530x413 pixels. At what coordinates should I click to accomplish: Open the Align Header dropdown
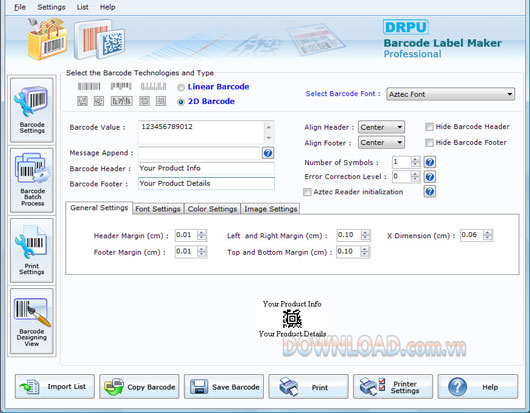click(381, 127)
